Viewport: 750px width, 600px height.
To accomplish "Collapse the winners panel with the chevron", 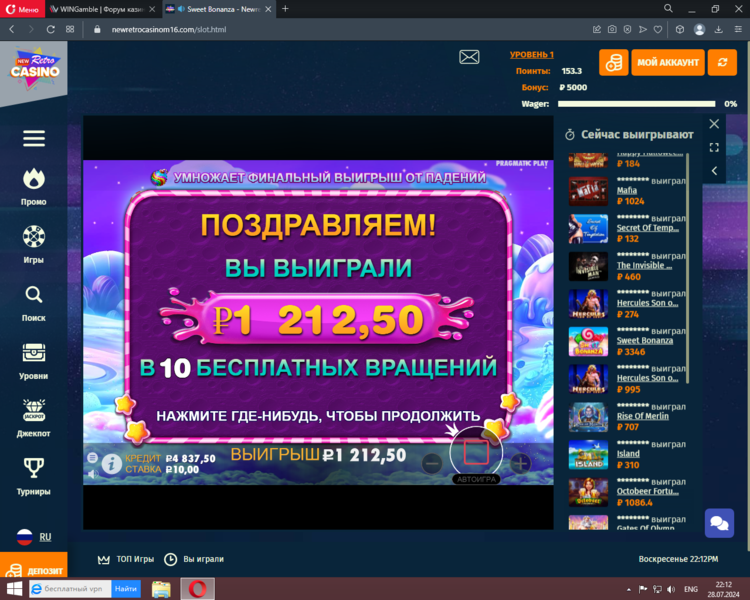I will coord(714,171).
